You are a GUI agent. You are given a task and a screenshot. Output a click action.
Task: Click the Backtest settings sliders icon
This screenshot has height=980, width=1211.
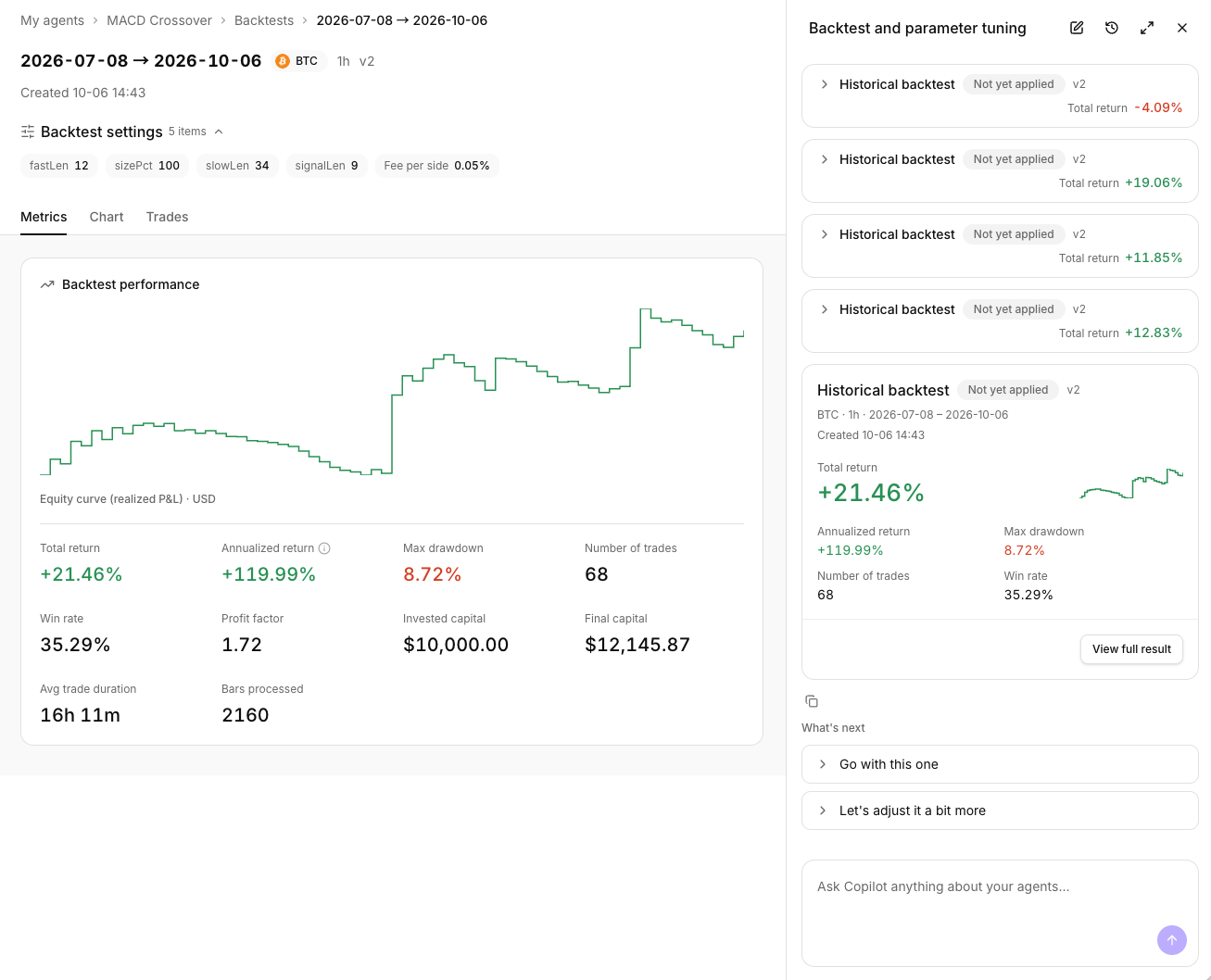coord(28,132)
